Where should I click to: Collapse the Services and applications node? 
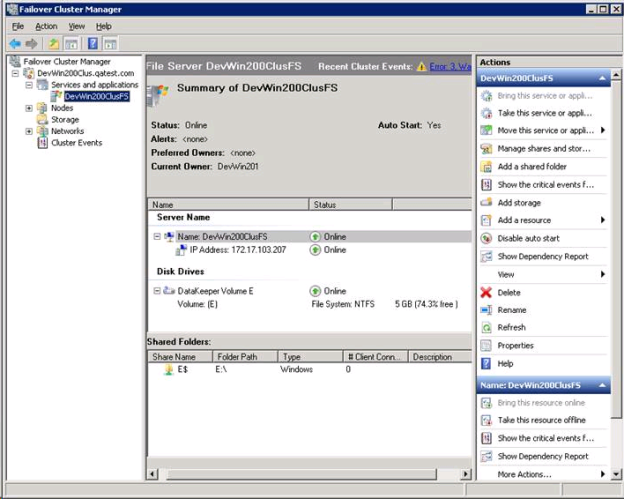point(29,85)
